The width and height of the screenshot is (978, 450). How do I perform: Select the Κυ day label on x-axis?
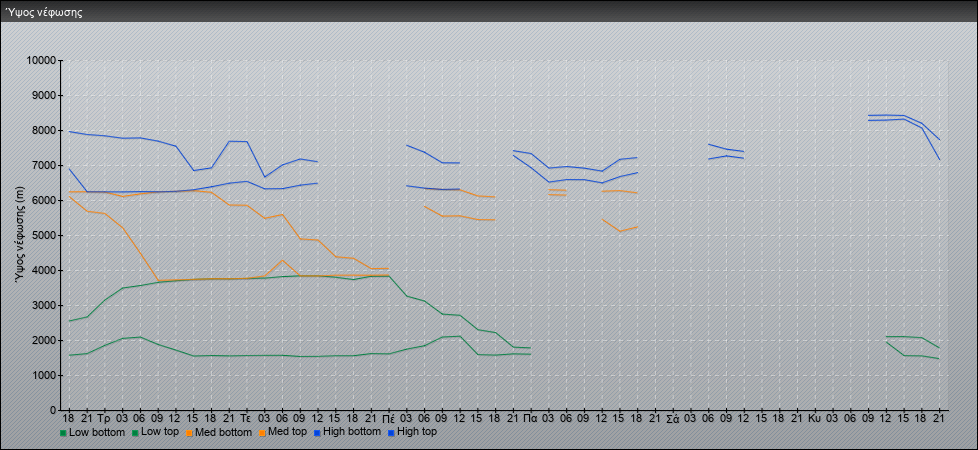point(814,417)
